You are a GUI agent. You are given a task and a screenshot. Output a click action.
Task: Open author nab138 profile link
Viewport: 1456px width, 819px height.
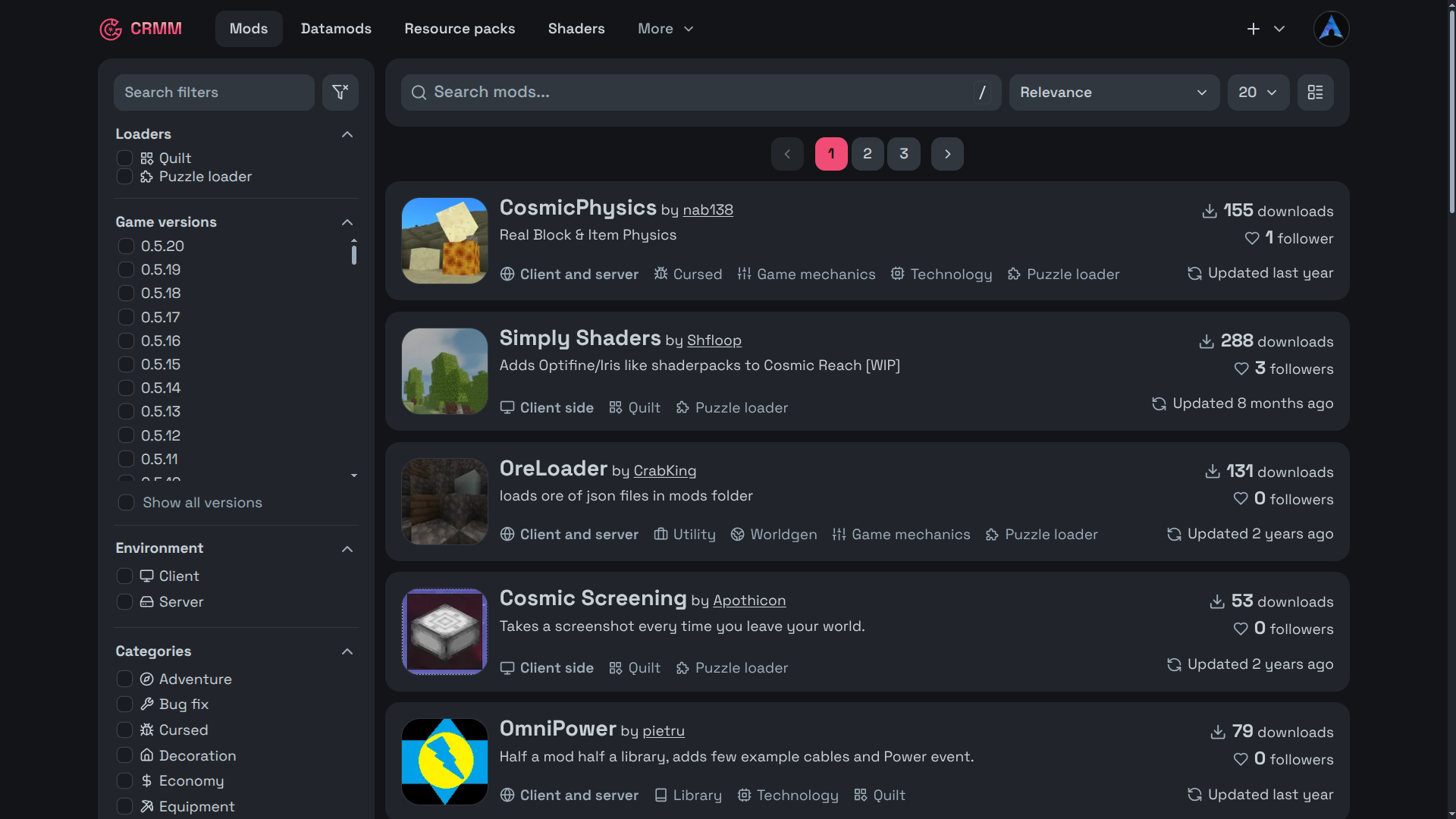point(708,210)
